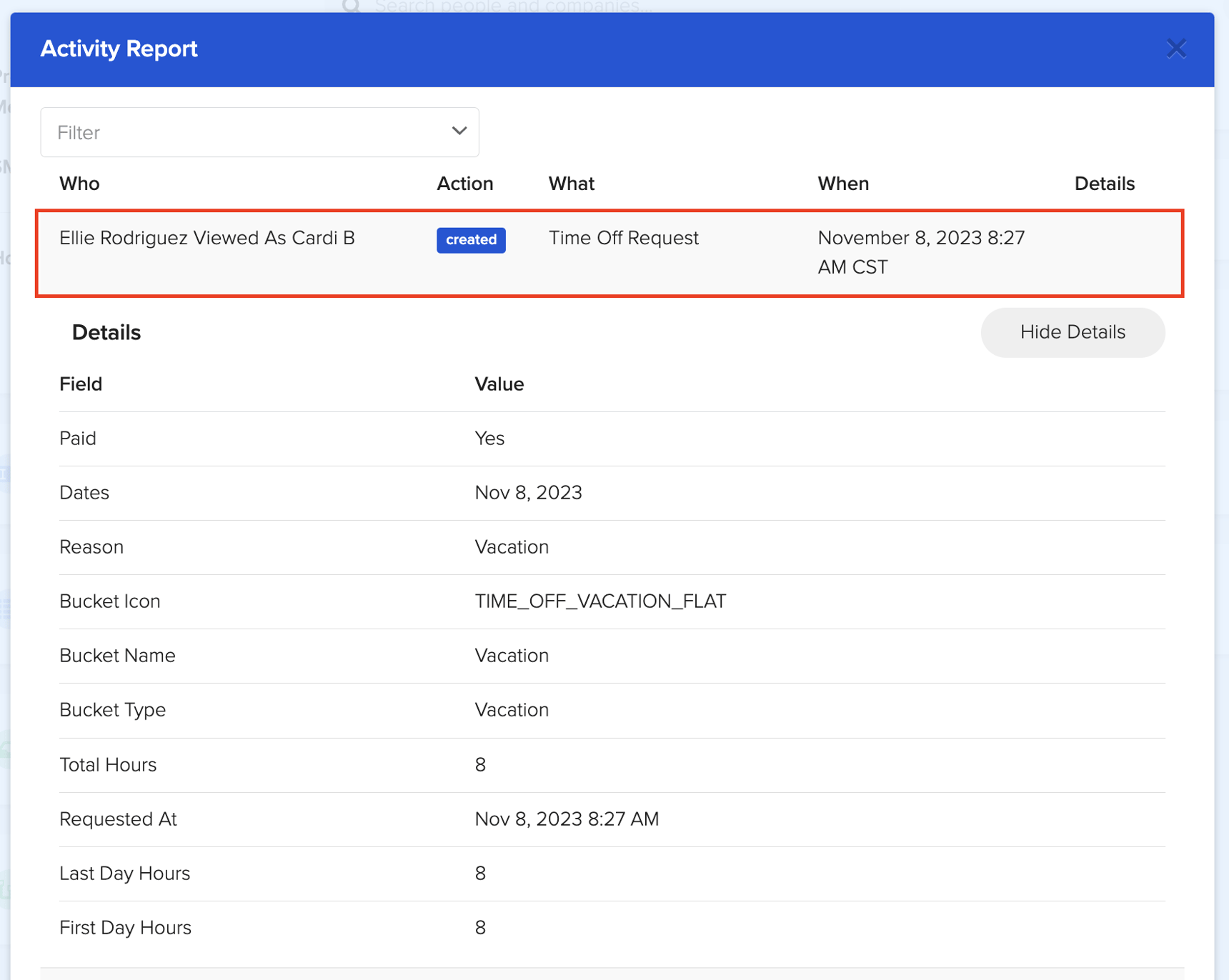
Task: Click the When column header
Action: pos(843,184)
